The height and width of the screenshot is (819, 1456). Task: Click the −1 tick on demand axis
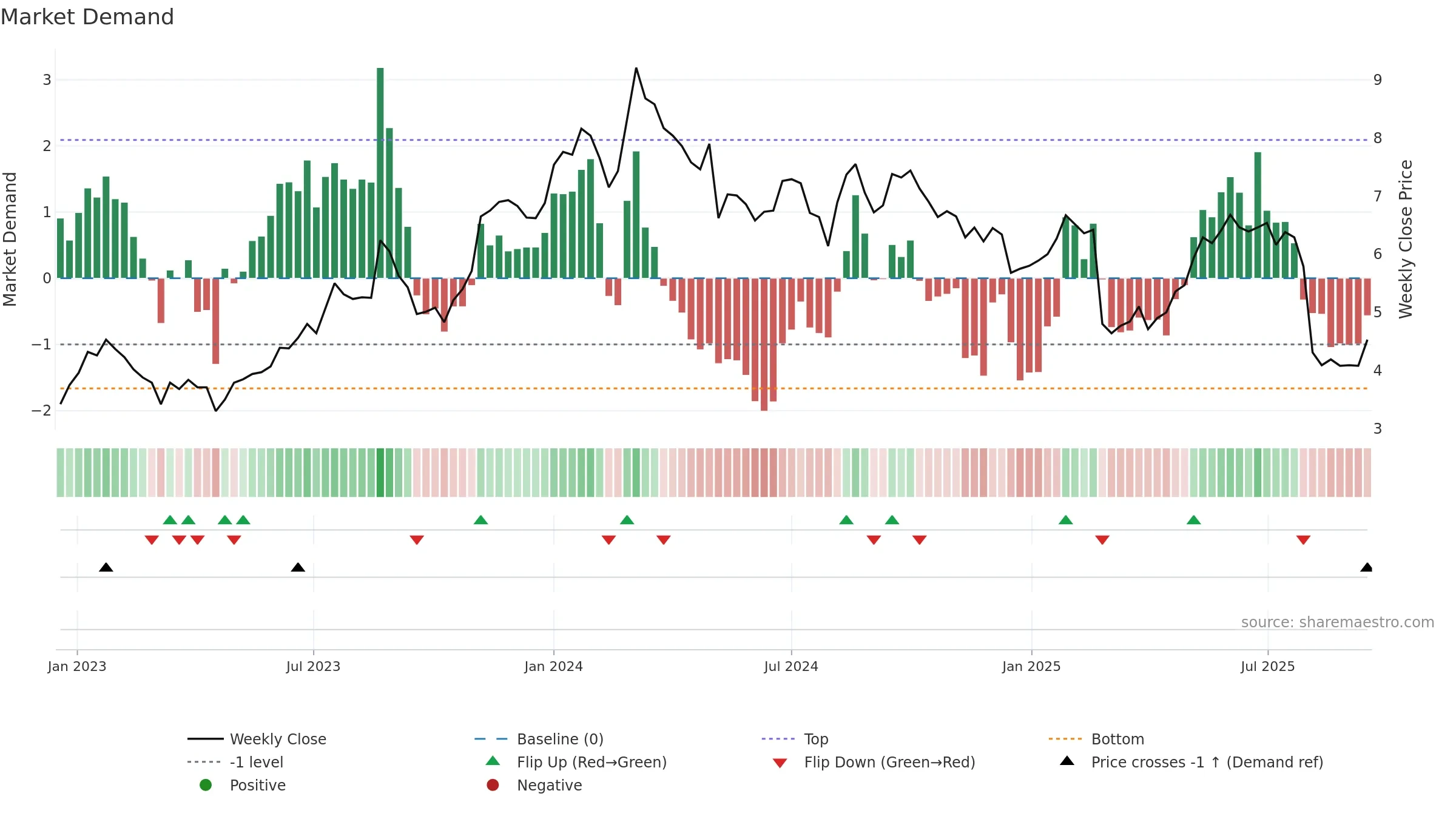tap(41, 345)
